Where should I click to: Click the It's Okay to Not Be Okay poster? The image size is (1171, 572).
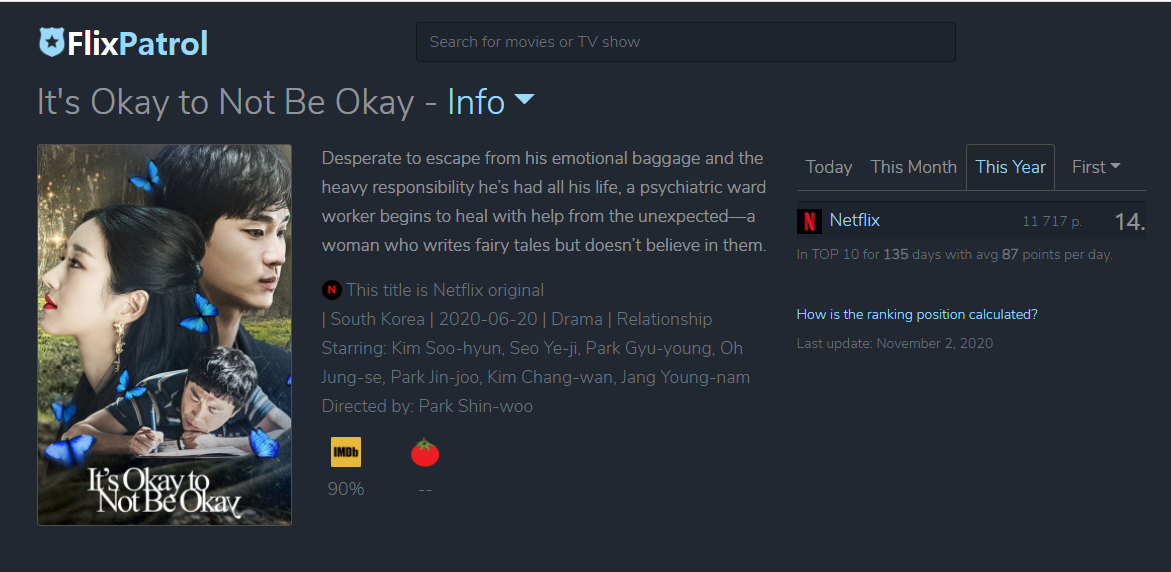[164, 335]
